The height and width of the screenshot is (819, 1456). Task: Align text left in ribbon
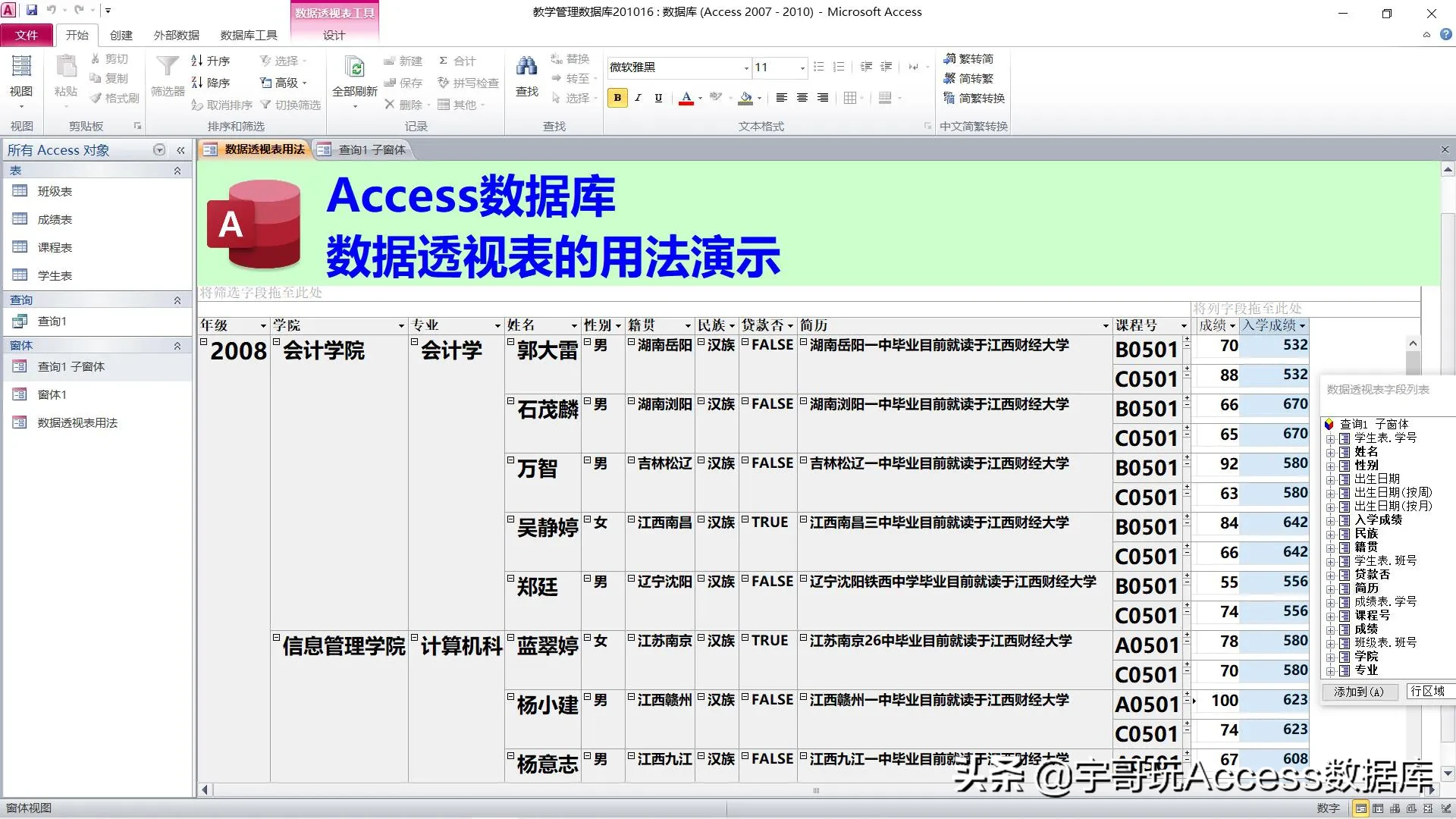[x=782, y=98]
